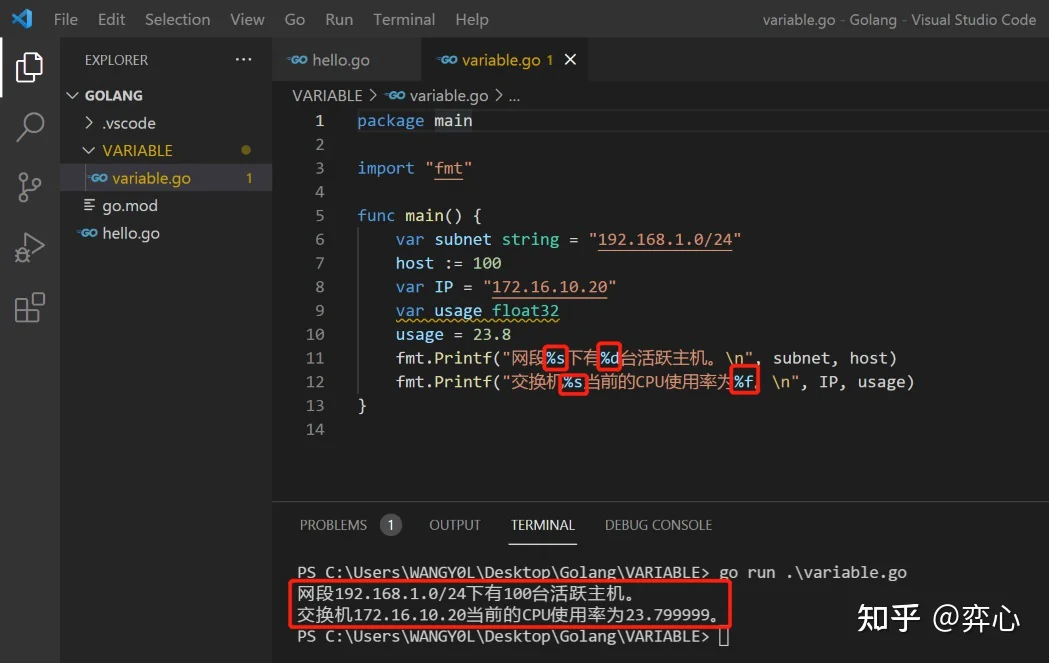This screenshot has height=663, width=1049.
Task: Select variable.go in the explorer tree
Action: pos(166,178)
